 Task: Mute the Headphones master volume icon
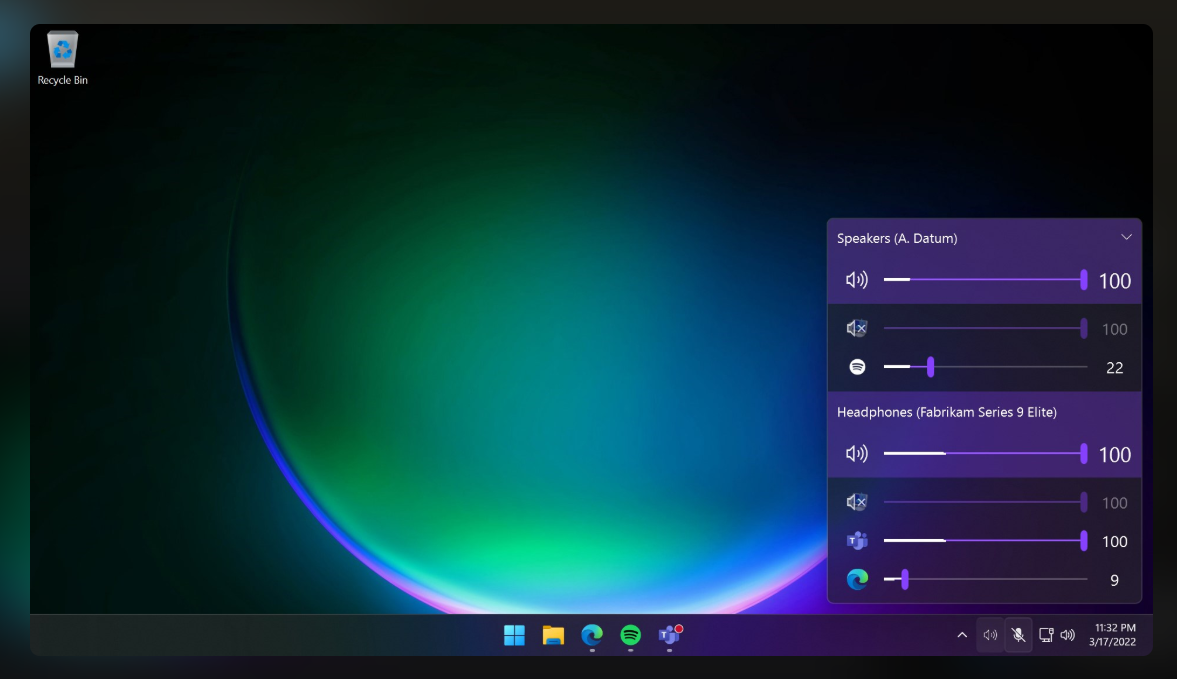point(856,454)
